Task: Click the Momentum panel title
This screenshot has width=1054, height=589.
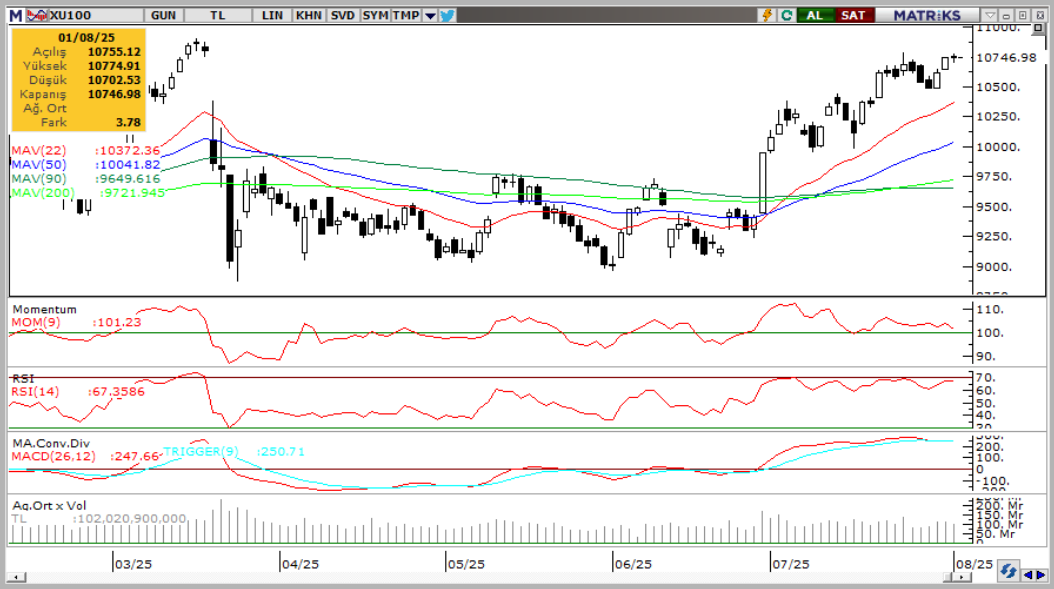Action: pos(44,309)
